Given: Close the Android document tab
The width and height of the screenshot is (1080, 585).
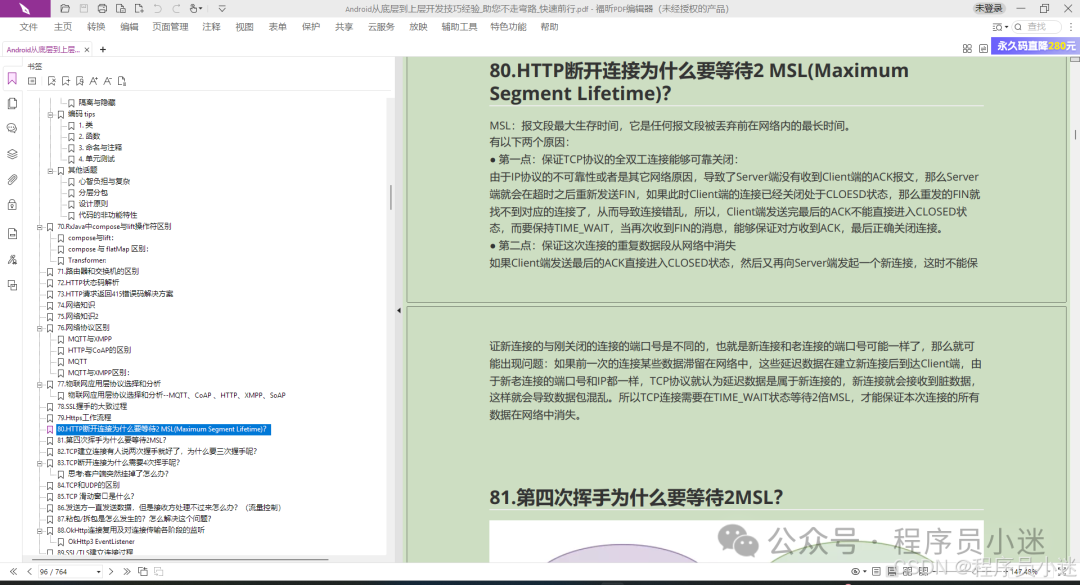Looking at the screenshot, I should [87, 50].
